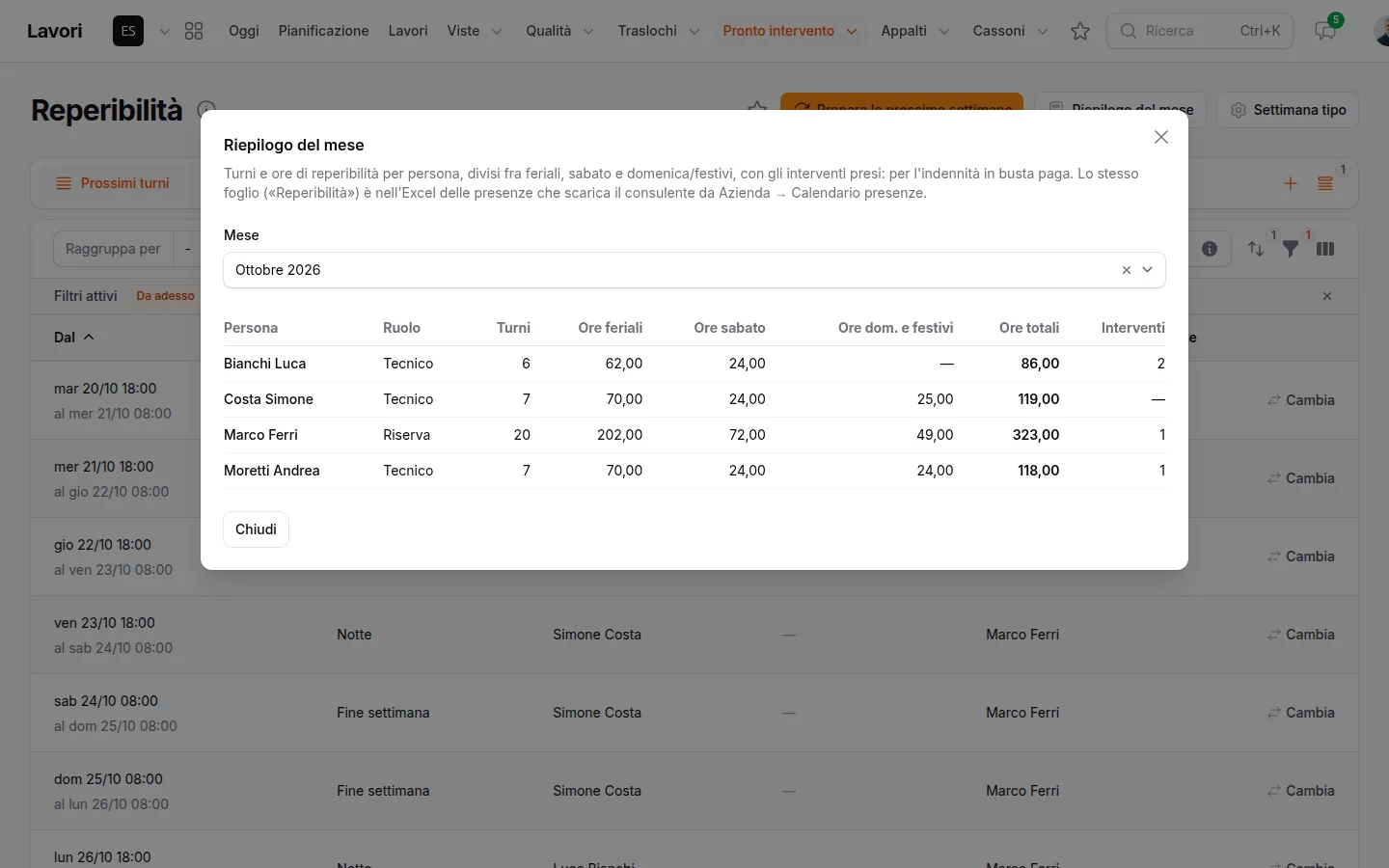The width and height of the screenshot is (1389, 868).
Task: Open the filter funnel icon
Action: (x=1291, y=249)
